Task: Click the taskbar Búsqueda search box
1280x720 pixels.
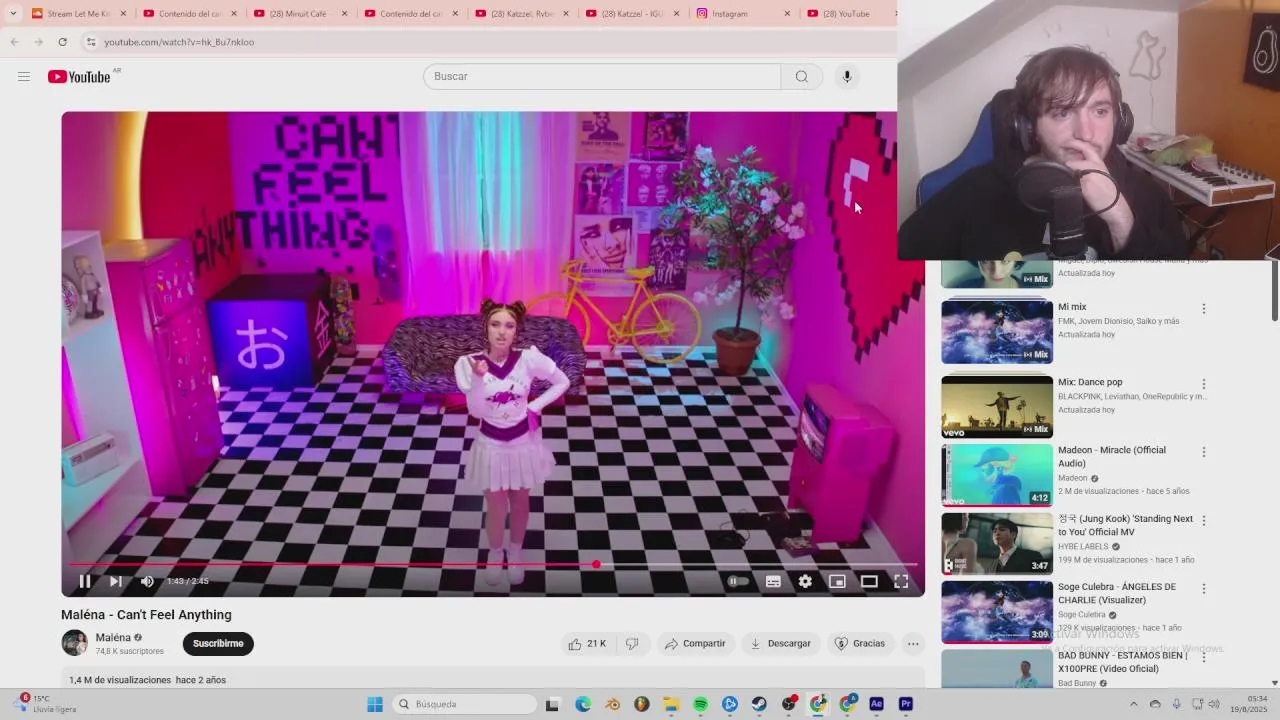Action: coord(464,704)
